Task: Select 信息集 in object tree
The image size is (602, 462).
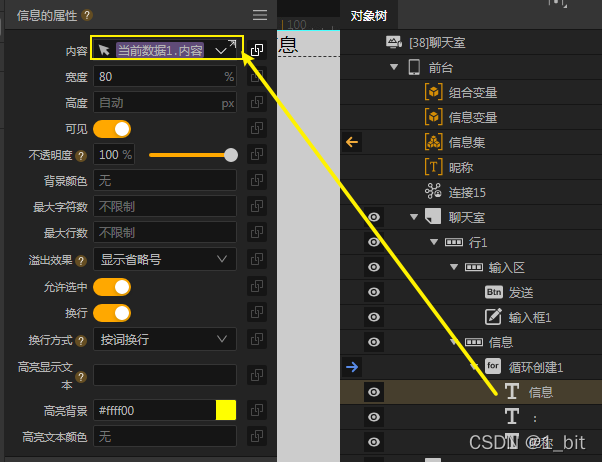Action: pos(467,142)
